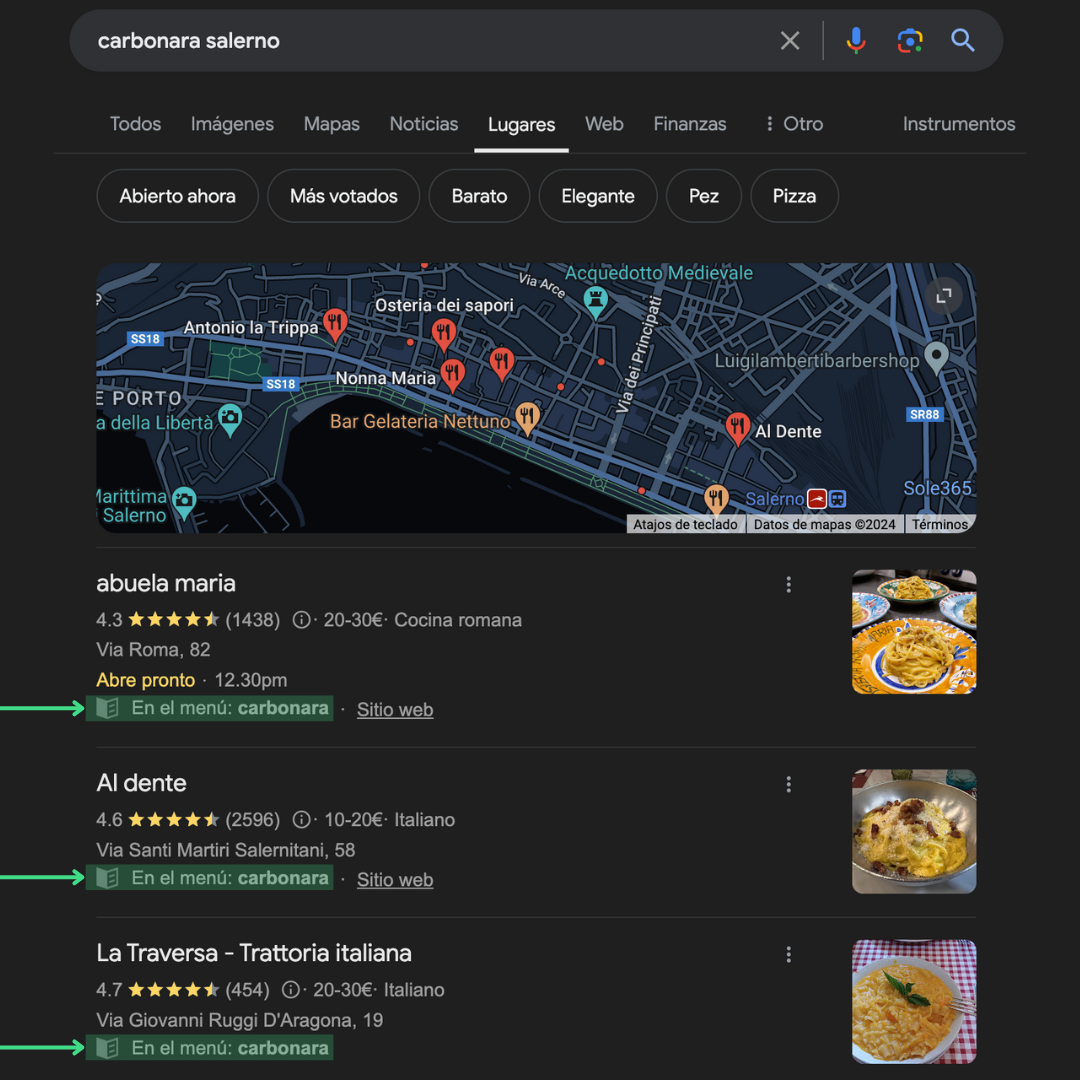Open Google Lens image search icon
Image resolution: width=1080 pixels, height=1080 pixels.
click(x=909, y=41)
